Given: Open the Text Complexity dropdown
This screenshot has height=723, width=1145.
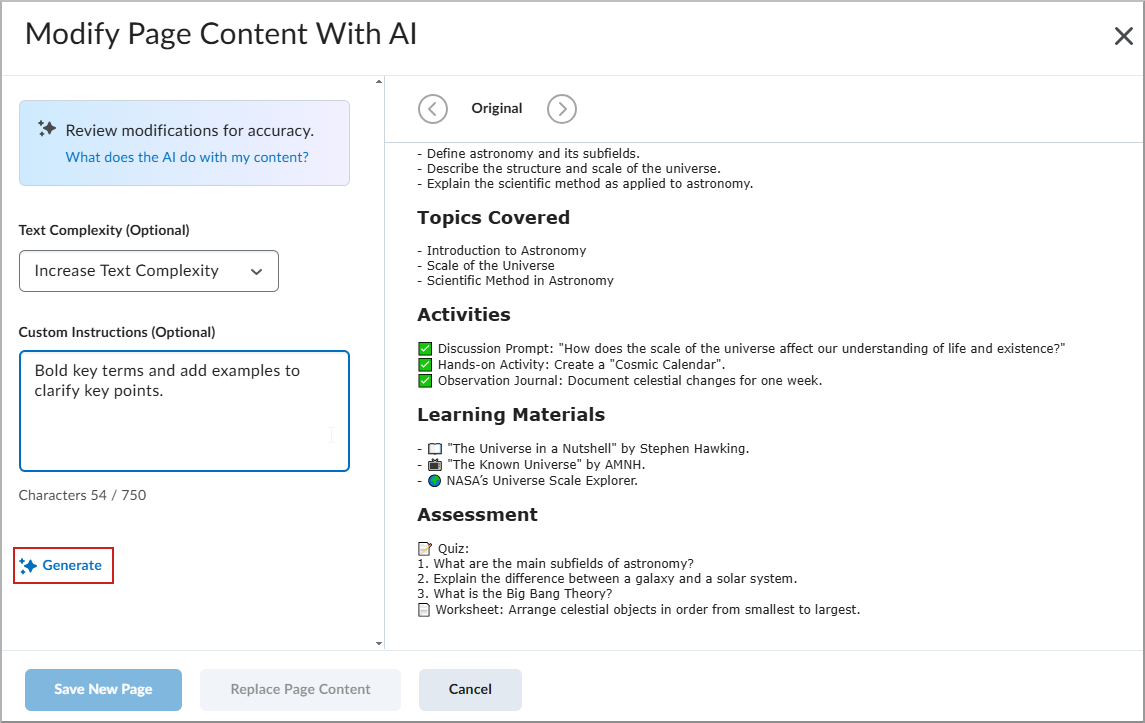Looking at the screenshot, I should (148, 270).
